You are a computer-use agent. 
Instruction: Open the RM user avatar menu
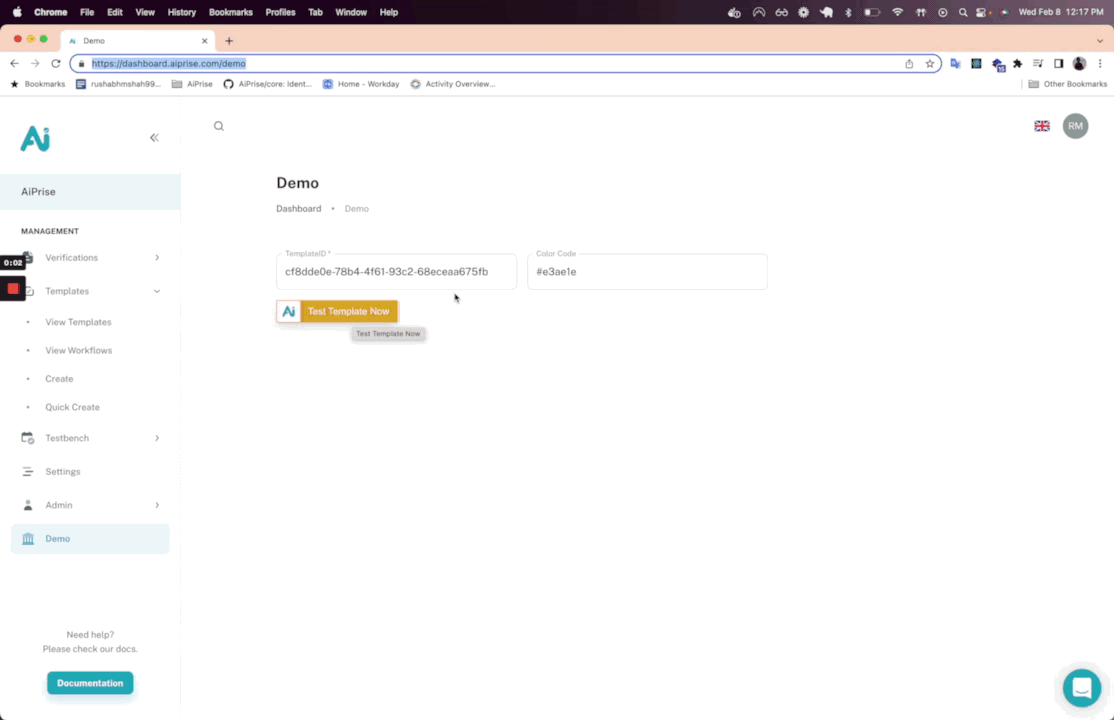(x=1075, y=126)
